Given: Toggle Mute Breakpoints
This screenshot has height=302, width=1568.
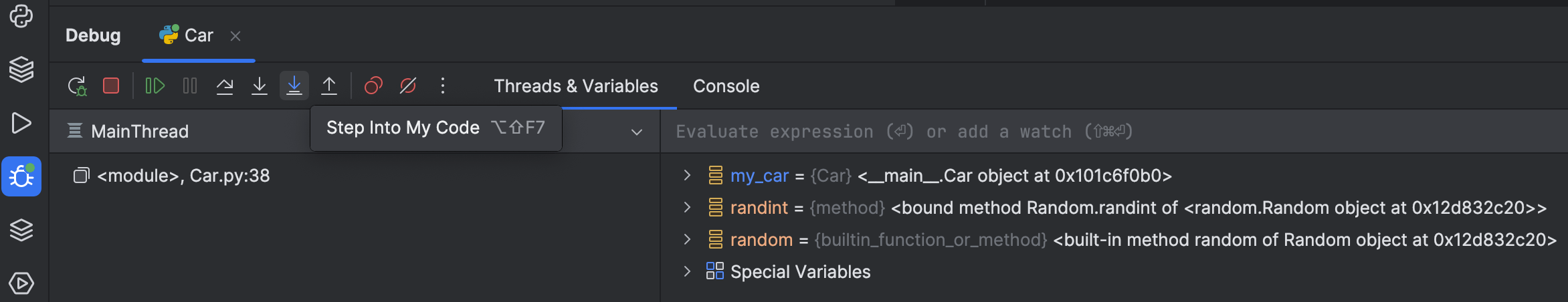Looking at the screenshot, I should [x=408, y=86].
